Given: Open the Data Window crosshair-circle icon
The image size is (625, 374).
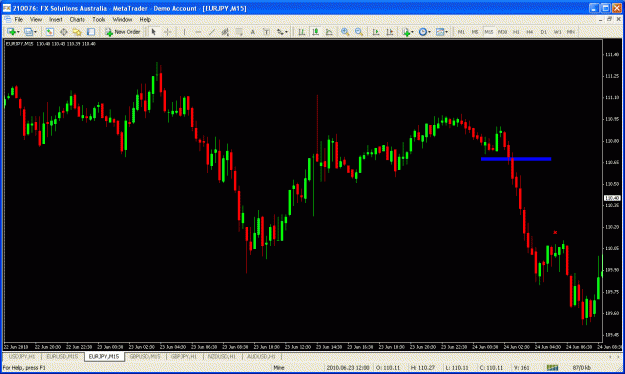Looking at the screenshot, I should pyautogui.click(x=63, y=32).
